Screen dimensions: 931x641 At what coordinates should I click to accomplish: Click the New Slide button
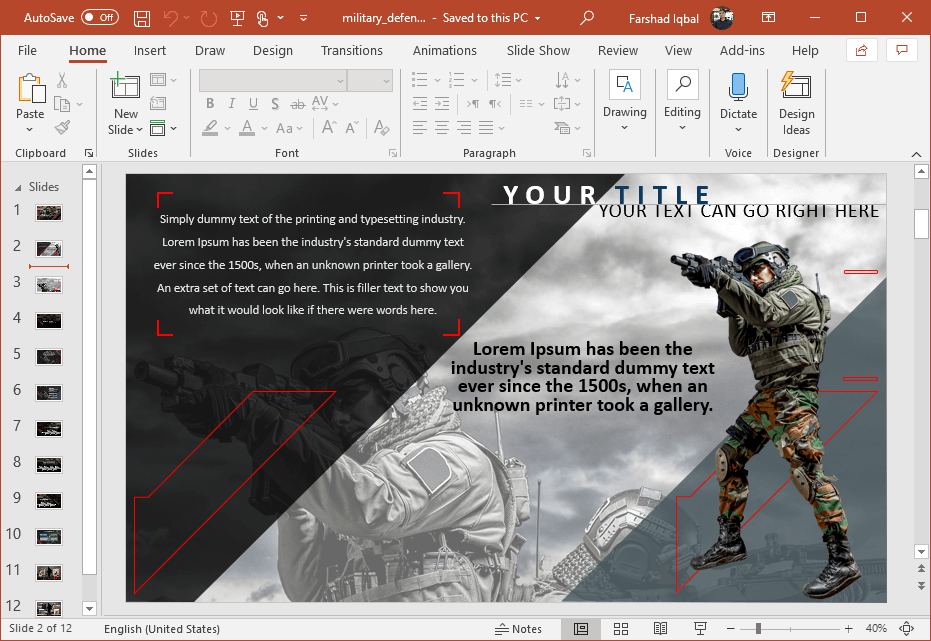(x=125, y=88)
